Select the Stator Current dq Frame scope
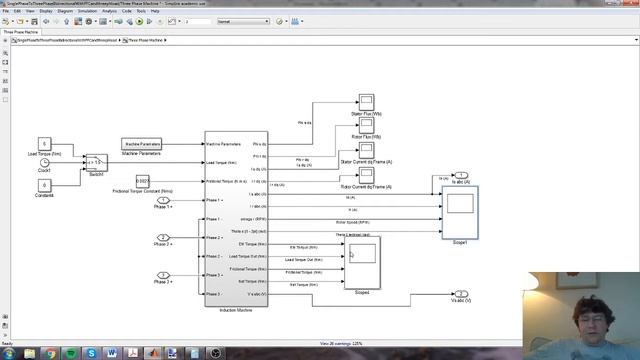640x360 pixels. coord(366,150)
